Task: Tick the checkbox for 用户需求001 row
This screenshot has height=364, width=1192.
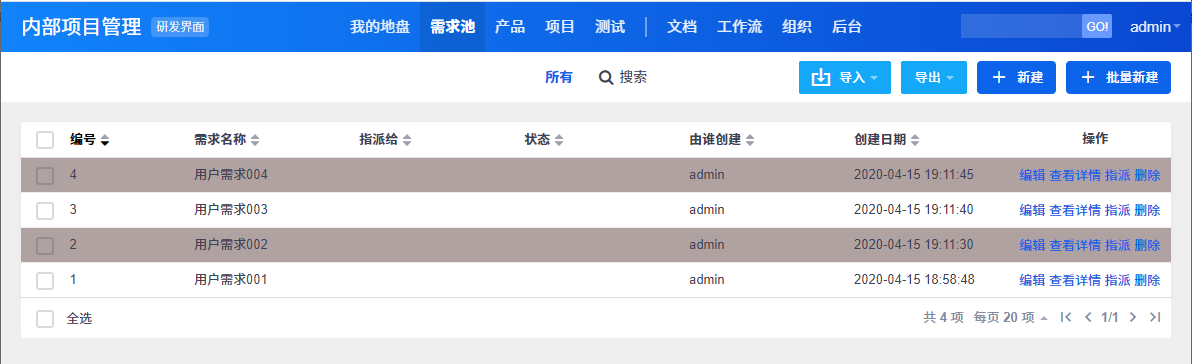Action: (x=45, y=280)
